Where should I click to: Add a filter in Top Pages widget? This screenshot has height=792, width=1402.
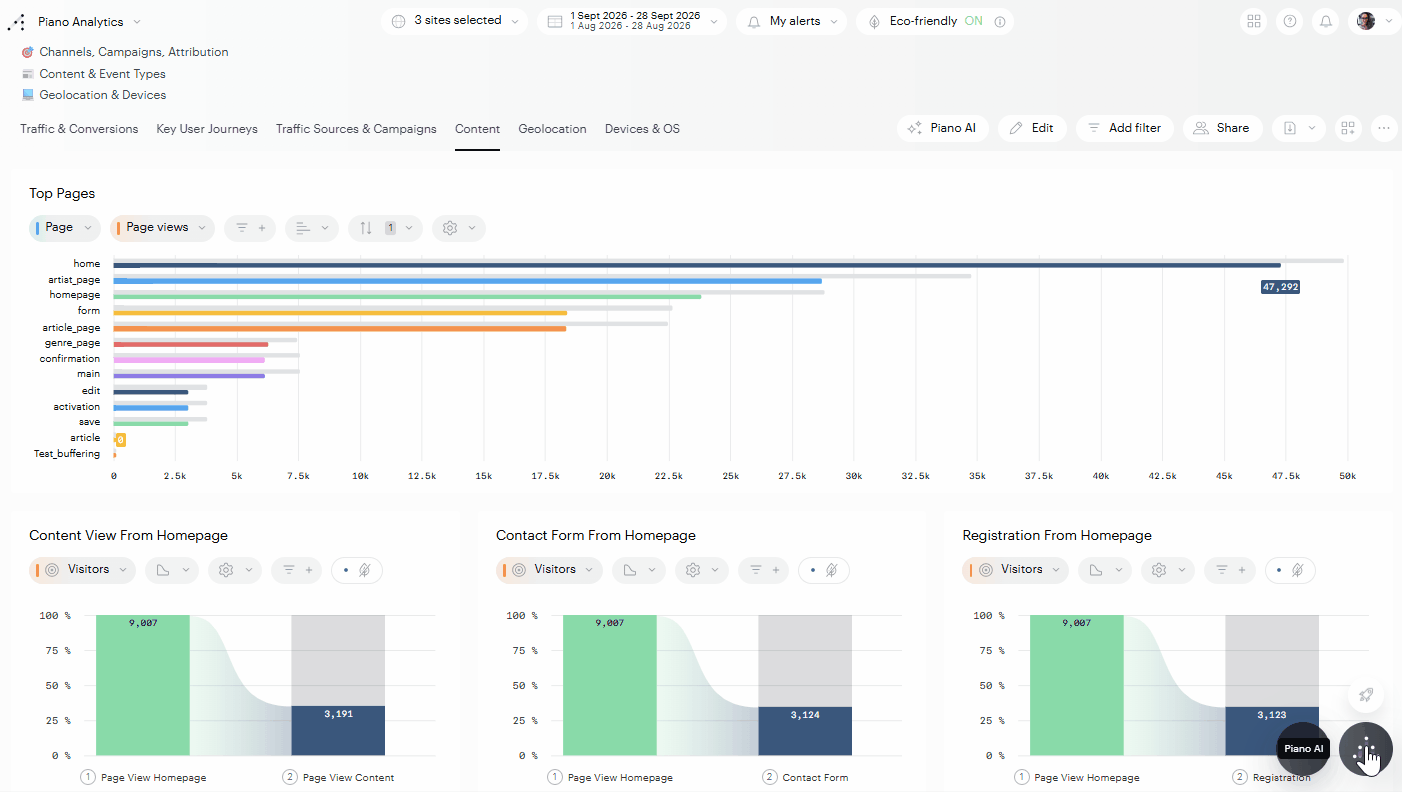pos(250,228)
